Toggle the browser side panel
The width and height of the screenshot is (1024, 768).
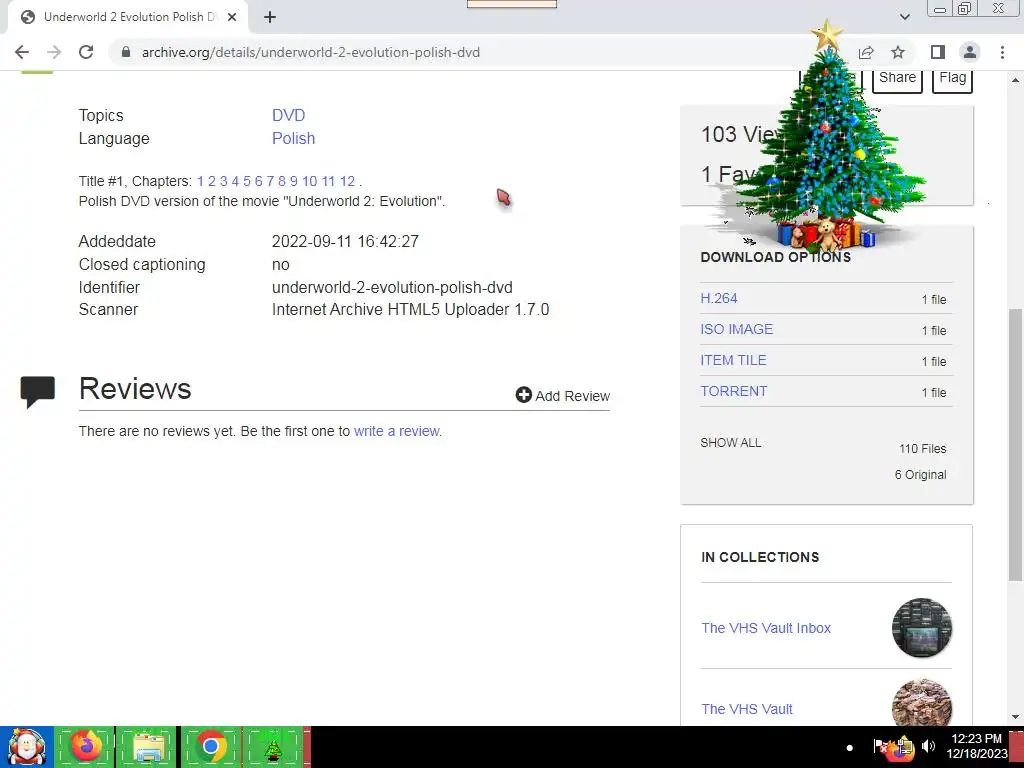coord(938,52)
